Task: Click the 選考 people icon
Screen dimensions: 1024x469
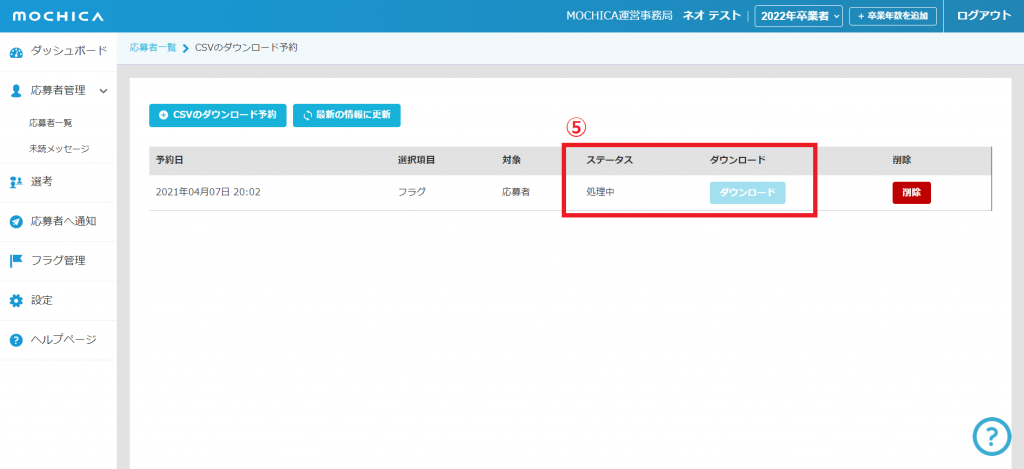Action: point(16,181)
